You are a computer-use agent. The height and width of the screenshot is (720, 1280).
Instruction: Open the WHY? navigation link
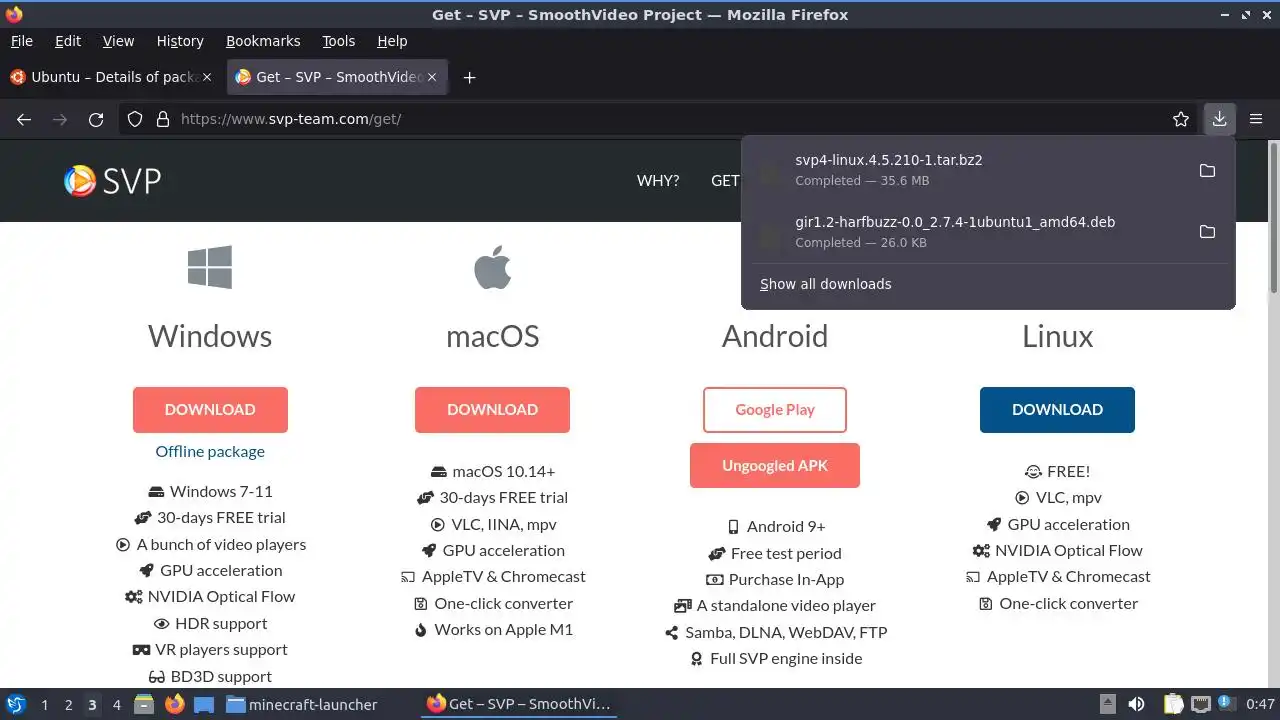(x=658, y=181)
